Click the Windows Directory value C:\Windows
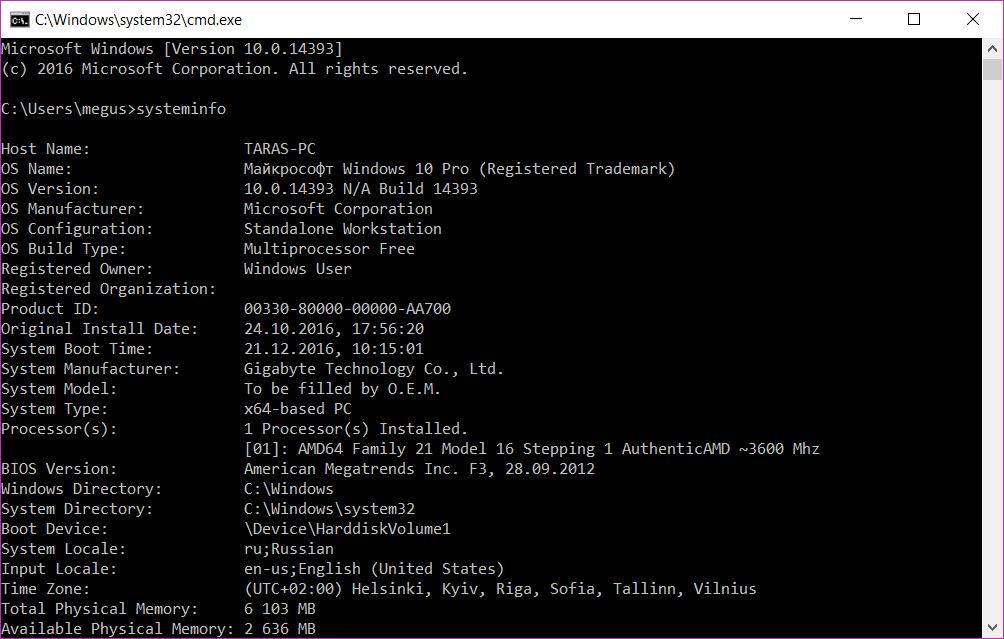The width and height of the screenshot is (1004, 639). (x=288, y=489)
